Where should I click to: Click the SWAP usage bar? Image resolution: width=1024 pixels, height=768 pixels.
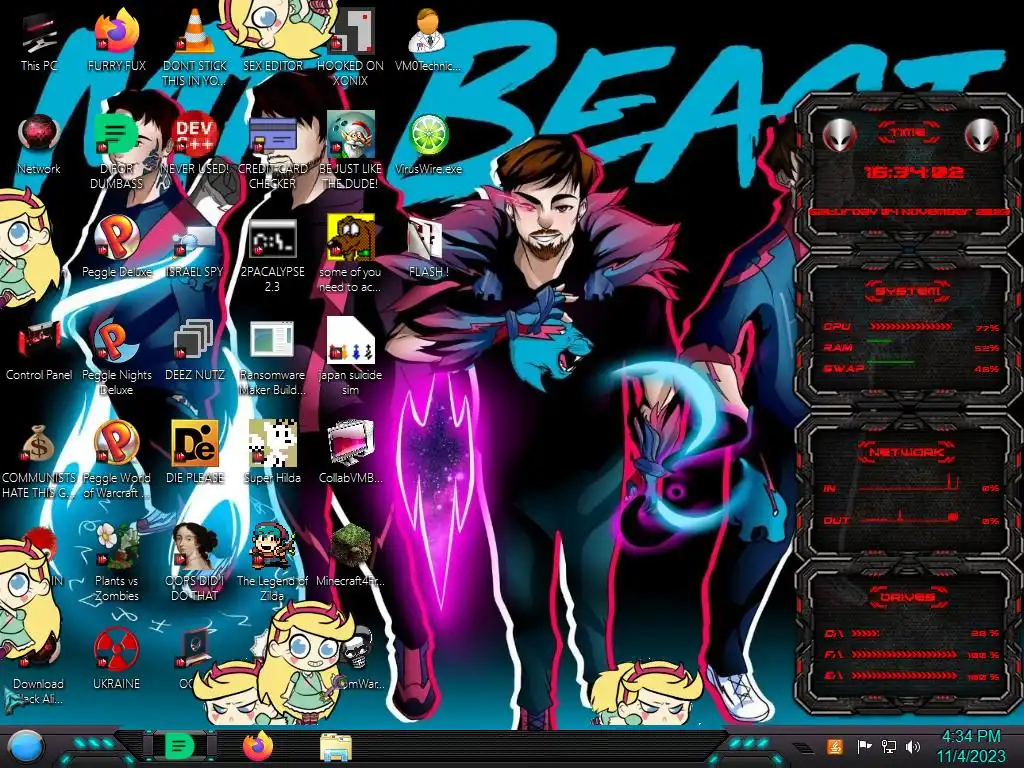pos(910,362)
